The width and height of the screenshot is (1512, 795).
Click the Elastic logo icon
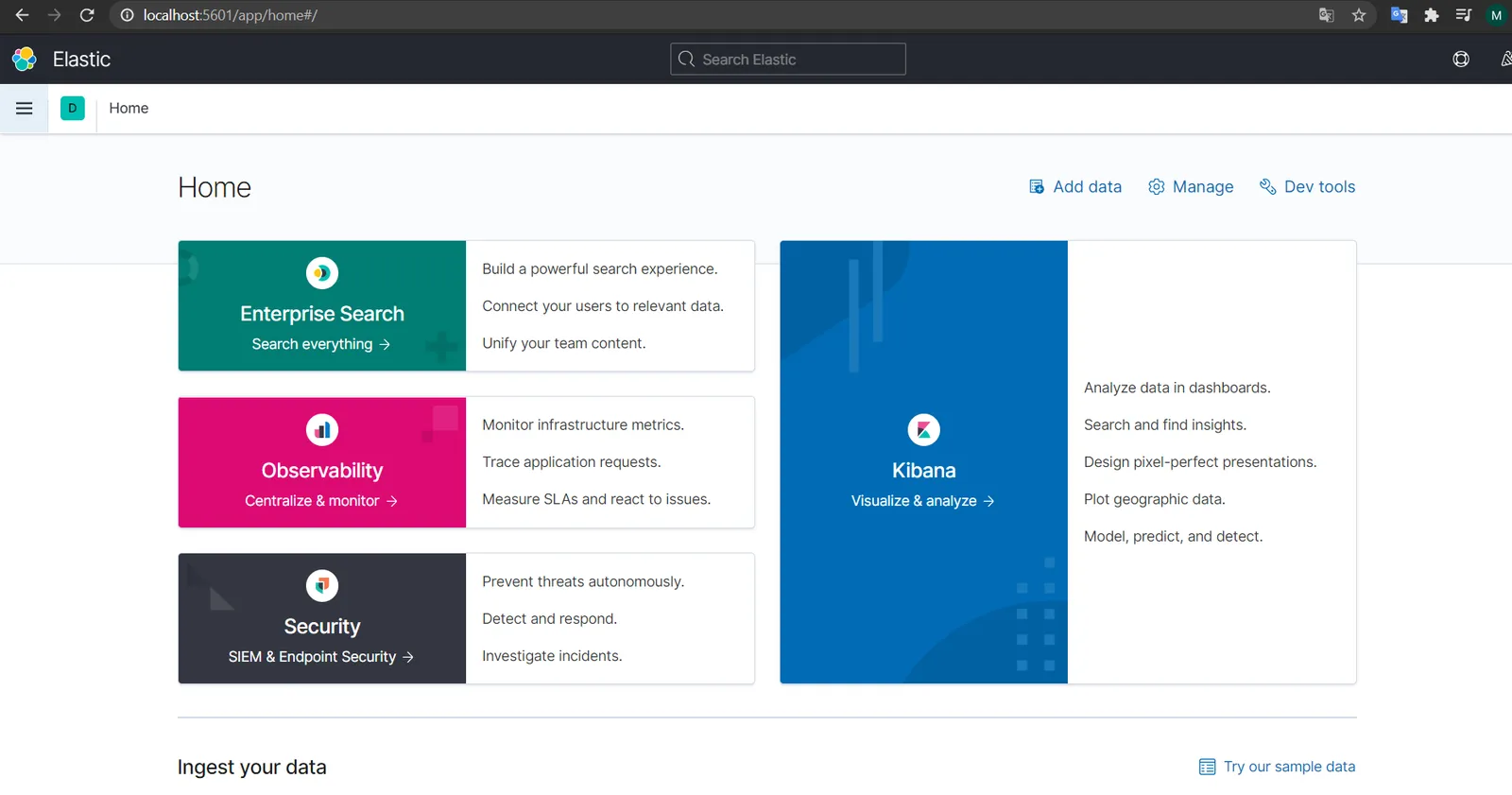click(25, 59)
